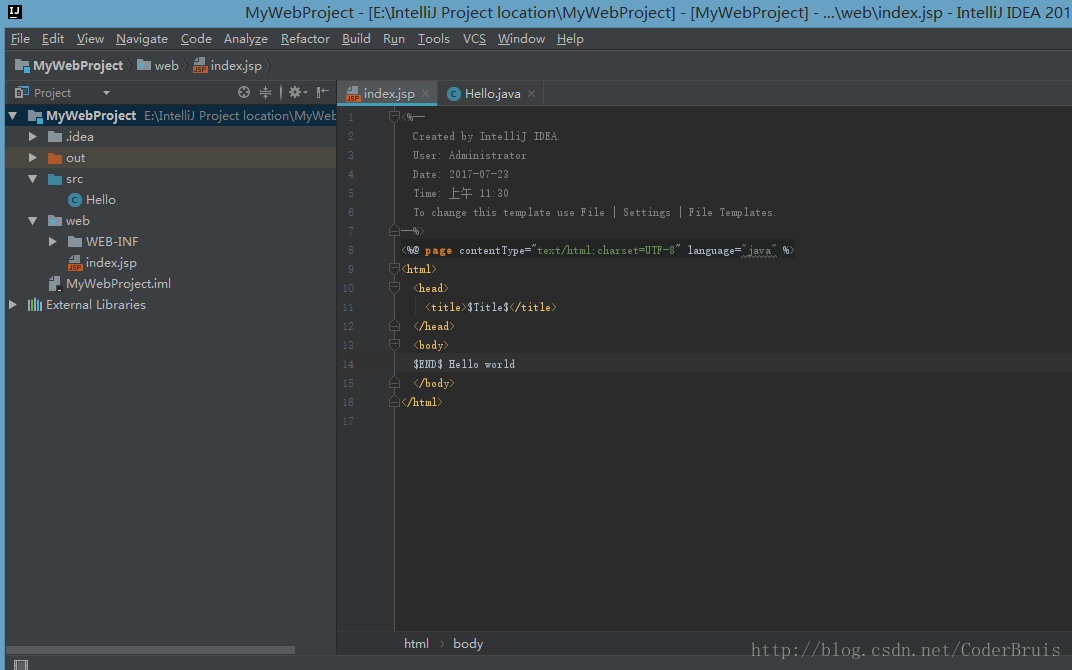Click the MyWebProject.iml file icon
1072x670 pixels.
pos(55,284)
